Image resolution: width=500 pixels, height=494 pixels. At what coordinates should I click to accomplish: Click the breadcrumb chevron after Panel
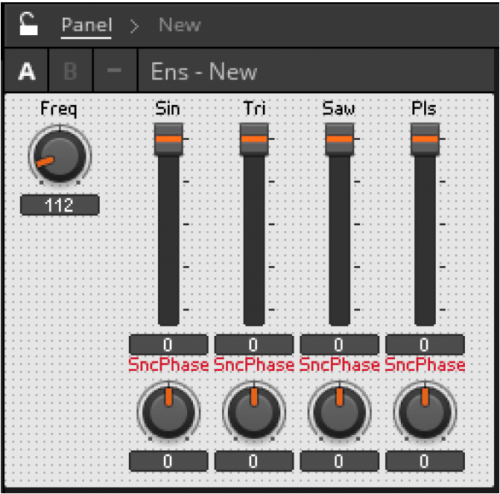pos(134,26)
